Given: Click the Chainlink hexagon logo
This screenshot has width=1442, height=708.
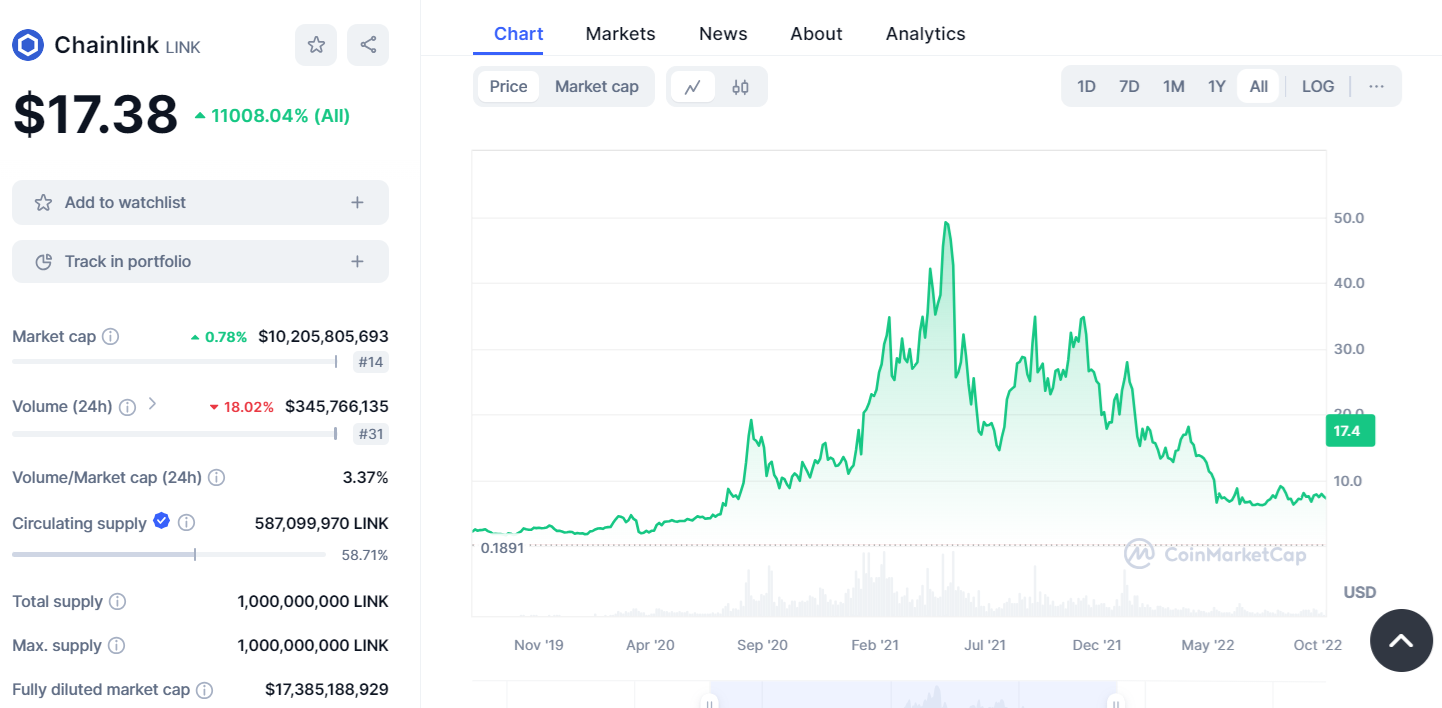Looking at the screenshot, I should [x=28, y=45].
